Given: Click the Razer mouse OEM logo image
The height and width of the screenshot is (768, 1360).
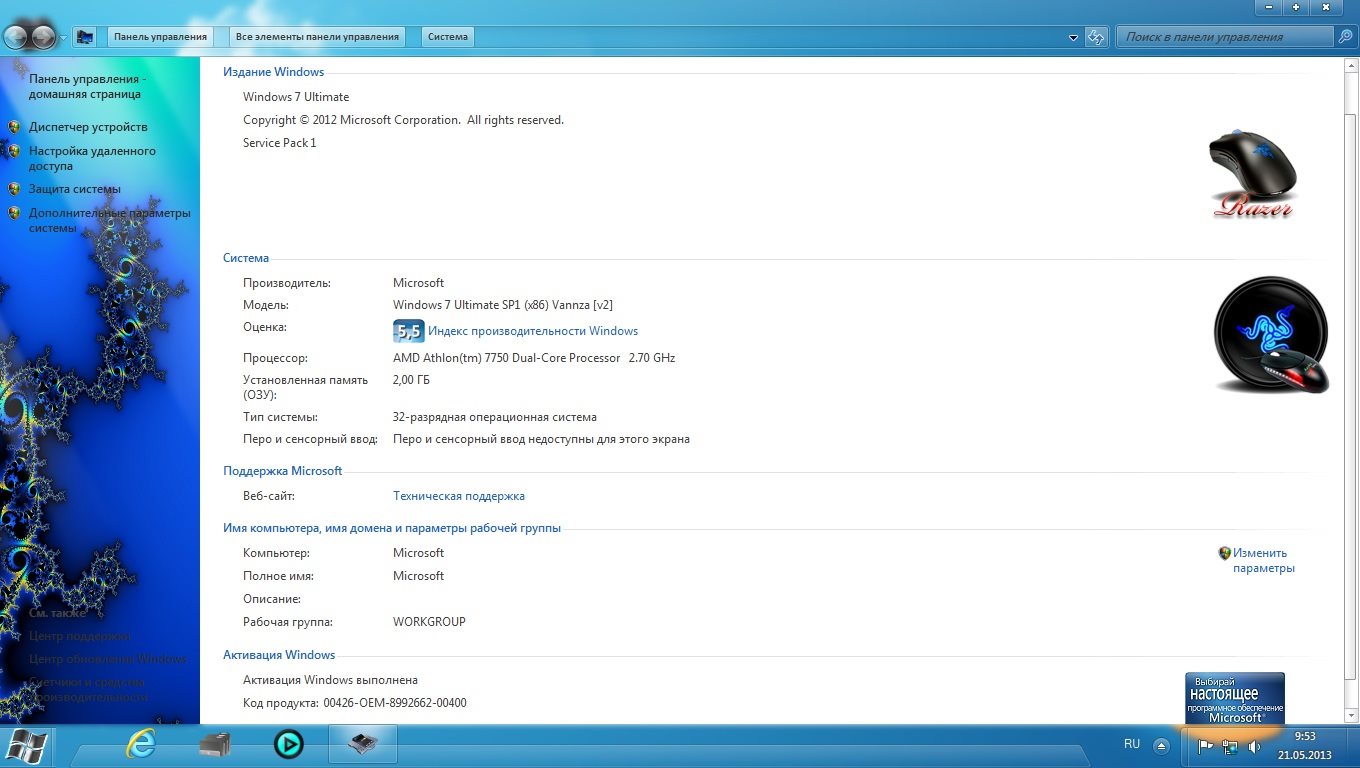Looking at the screenshot, I should point(1253,174).
